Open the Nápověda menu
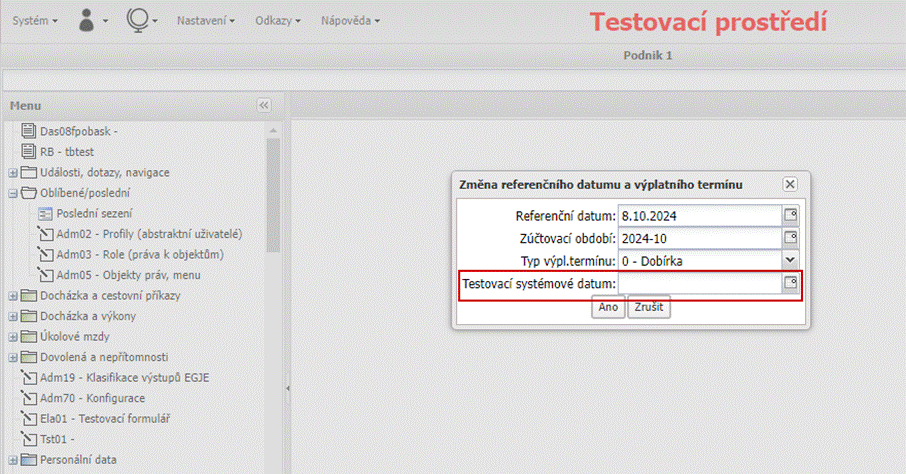This screenshot has height=474, width=906. pos(350,20)
